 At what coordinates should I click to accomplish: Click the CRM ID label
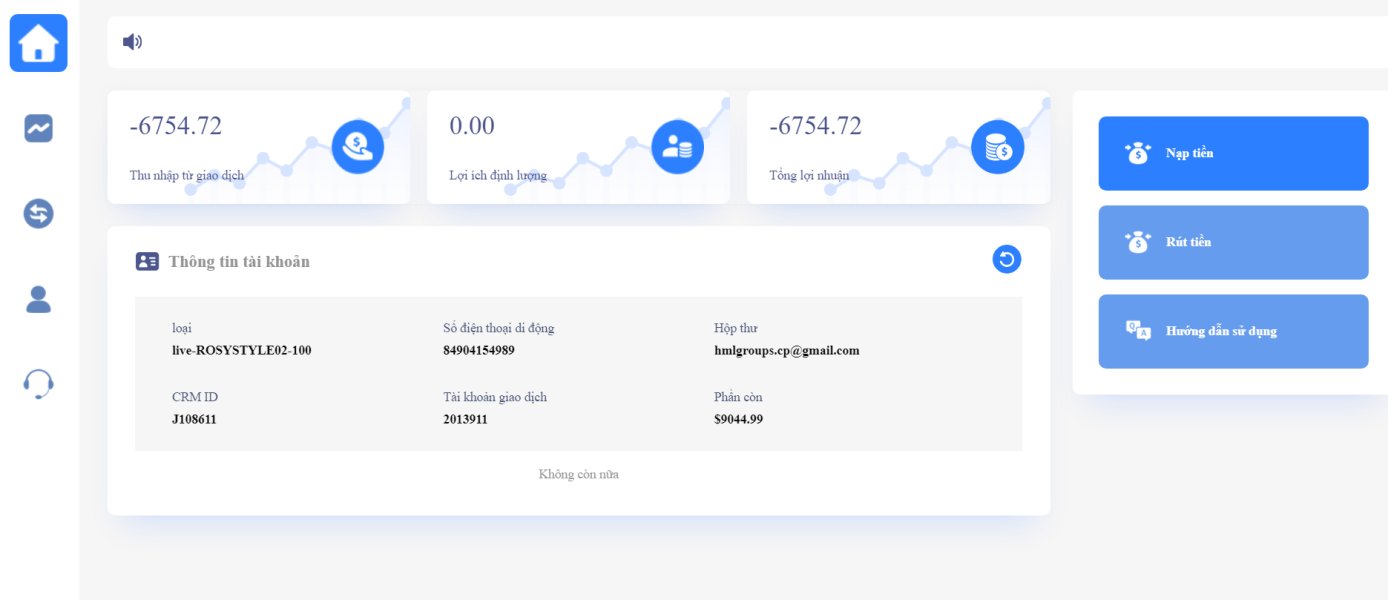195,397
